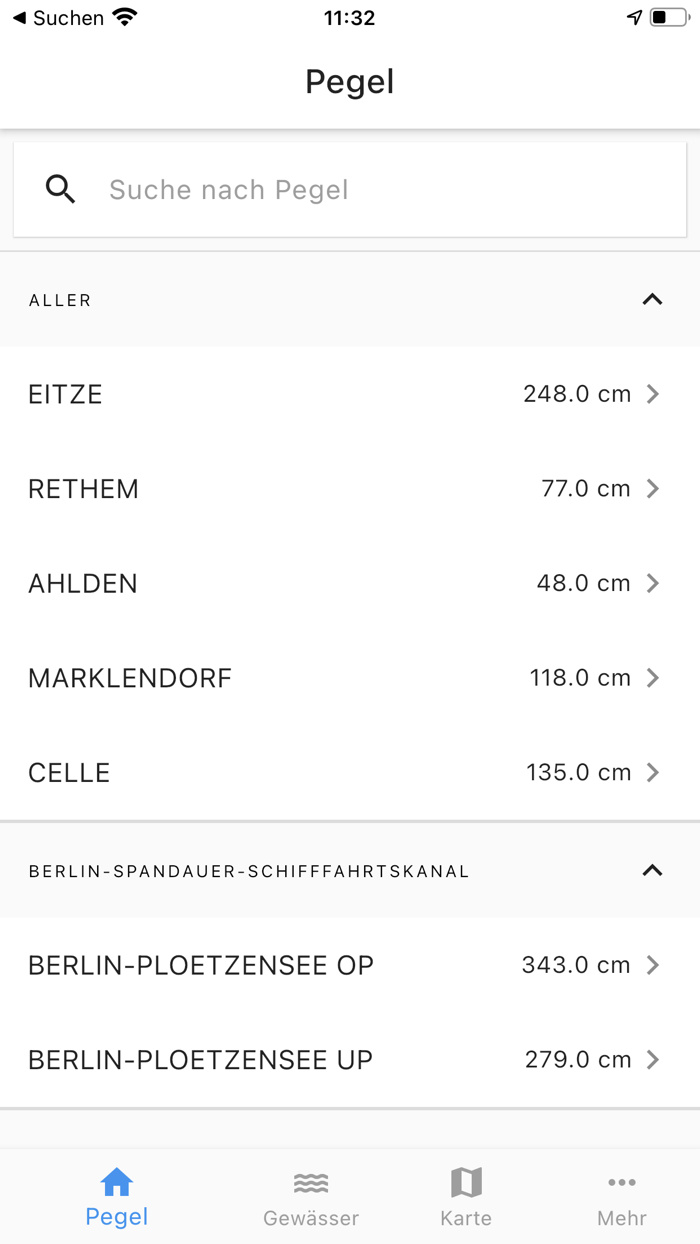Switch to the Gewässer tab
The height and width of the screenshot is (1244, 700).
311,1196
